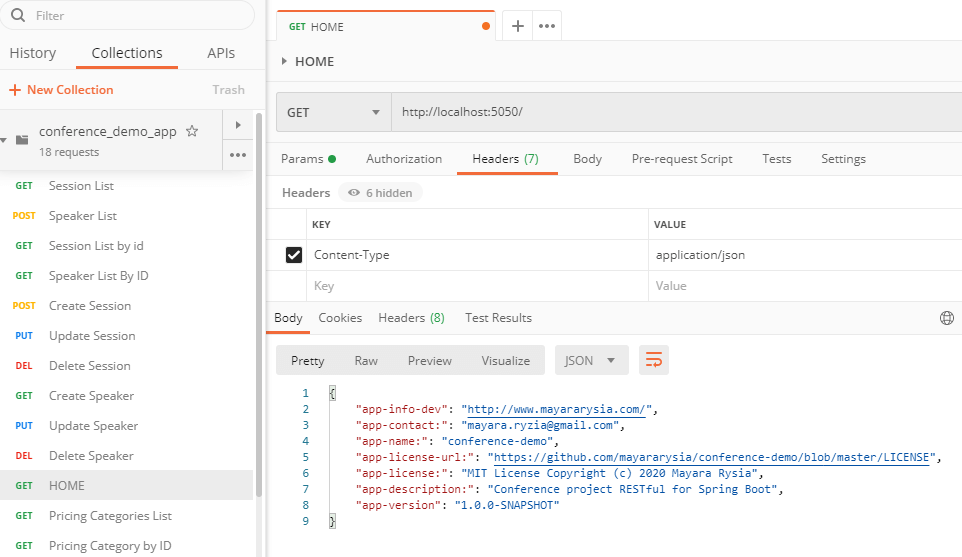
Task: Switch to the Collections tab
Action: coord(127,53)
